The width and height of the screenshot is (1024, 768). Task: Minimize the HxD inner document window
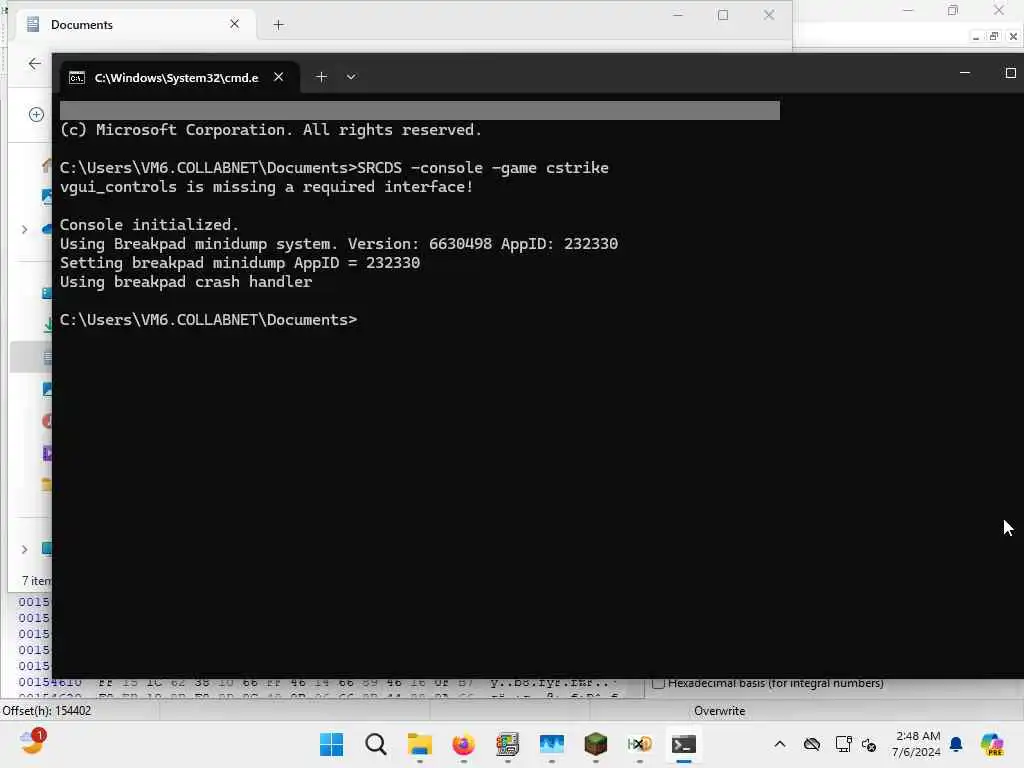click(976, 37)
